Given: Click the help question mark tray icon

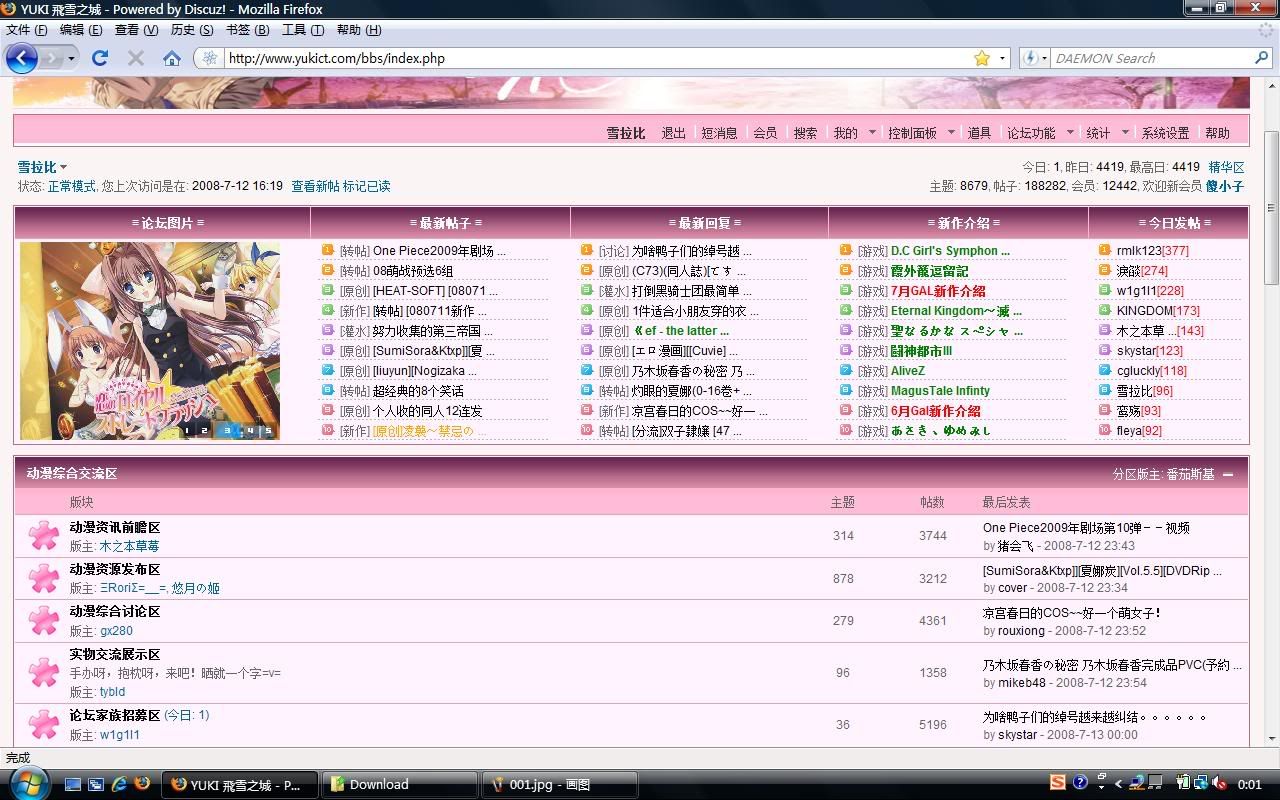Looking at the screenshot, I should pos(1080,783).
